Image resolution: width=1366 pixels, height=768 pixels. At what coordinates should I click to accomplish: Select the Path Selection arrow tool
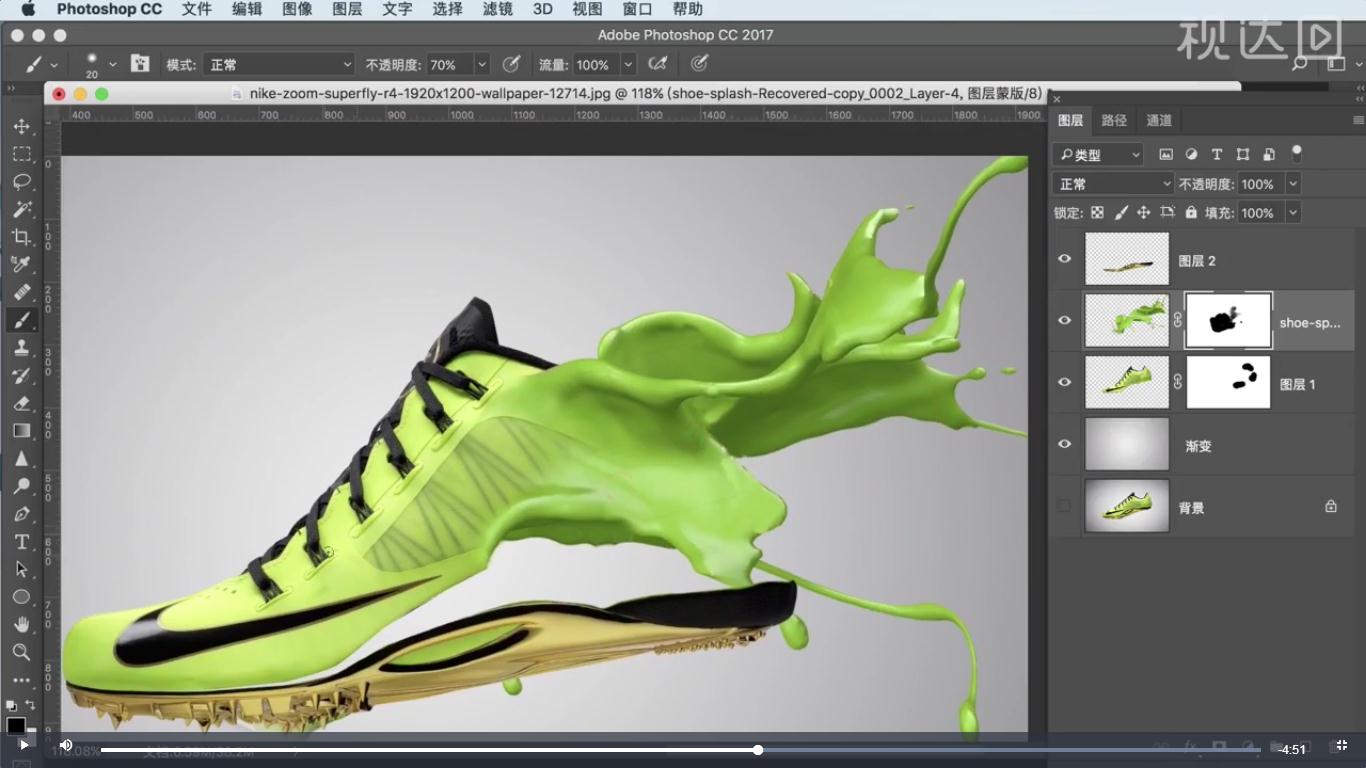21,569
